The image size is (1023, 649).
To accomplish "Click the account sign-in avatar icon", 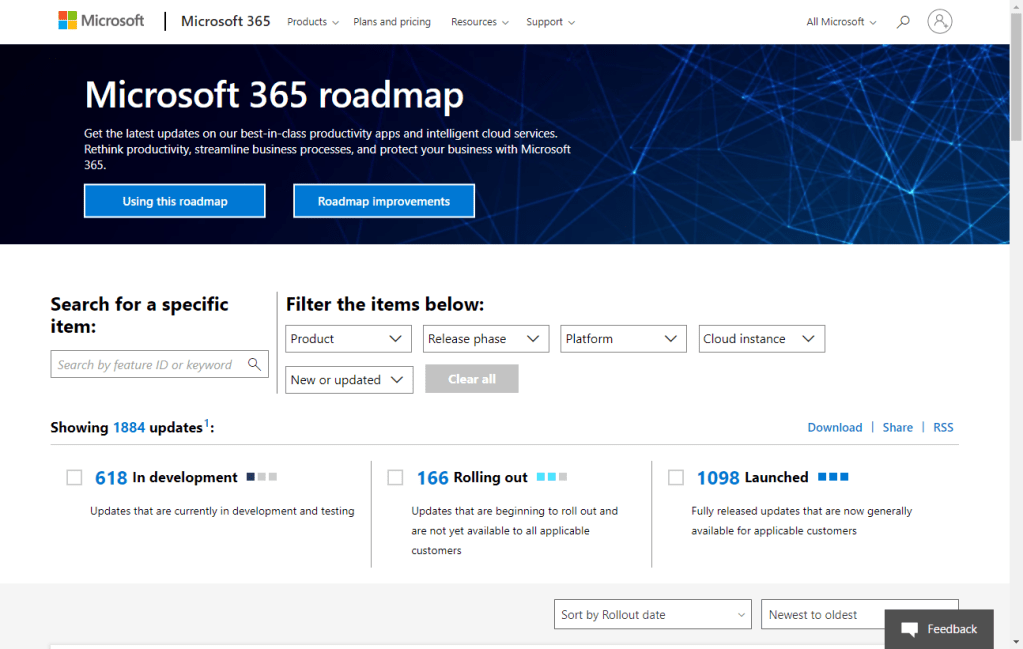I will [939, 21].
